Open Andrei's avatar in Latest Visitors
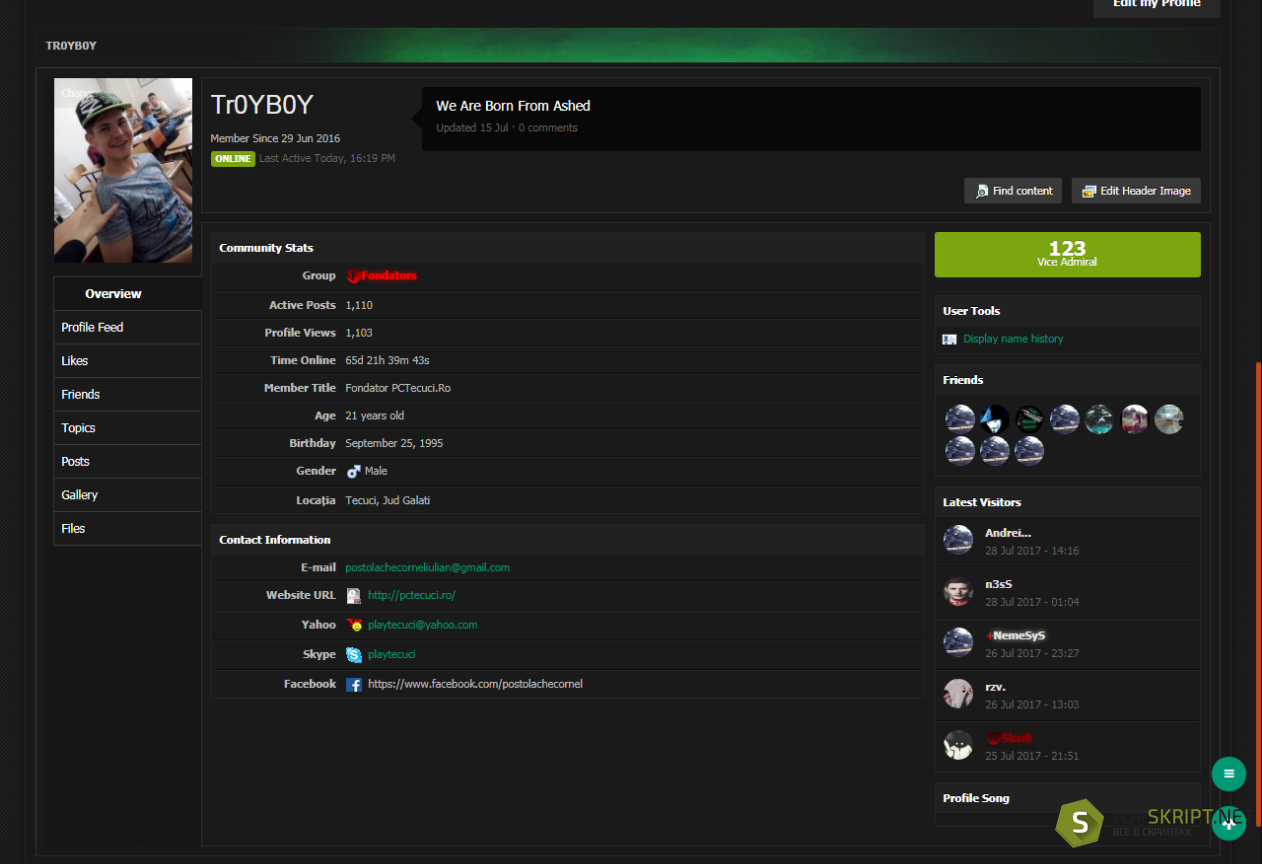This screenshot has width=1262, height=864. [x=958, y=540]
